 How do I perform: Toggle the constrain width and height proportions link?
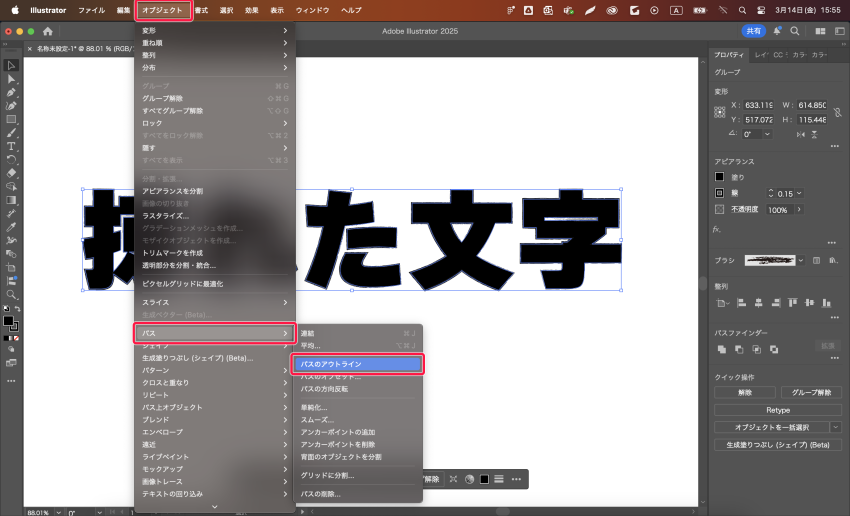click(839, 112)
